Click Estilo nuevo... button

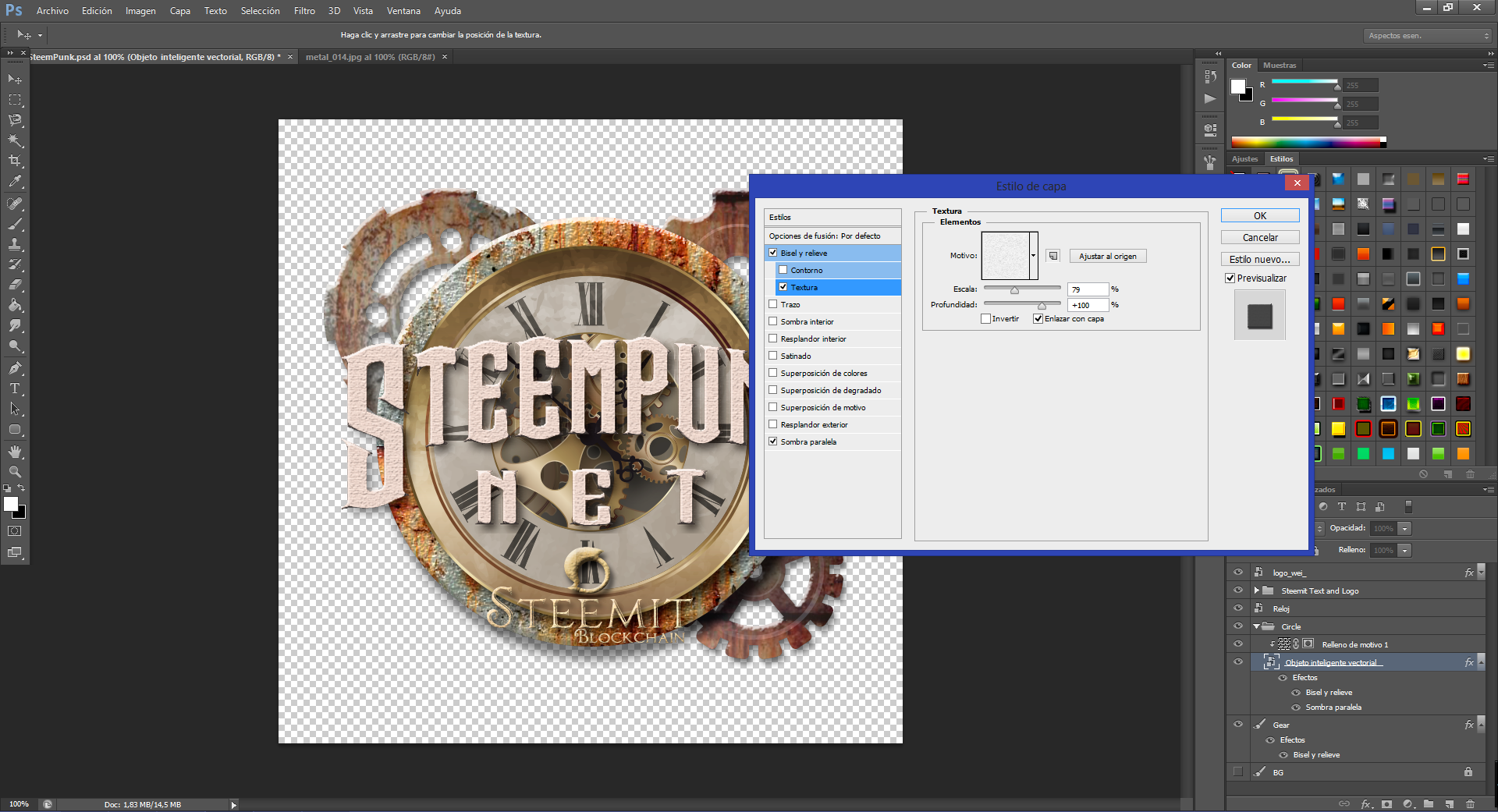click(1260, 260)
